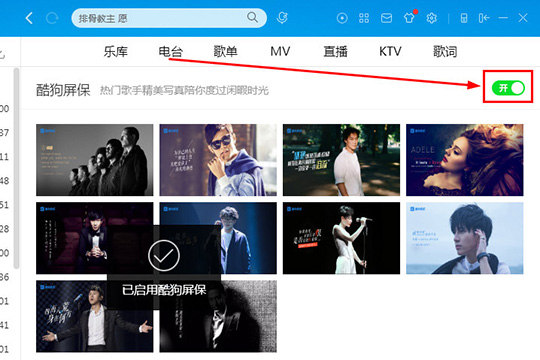
Task: Select the woman singing at microphone thumbnail
Action: click(341, 238)
